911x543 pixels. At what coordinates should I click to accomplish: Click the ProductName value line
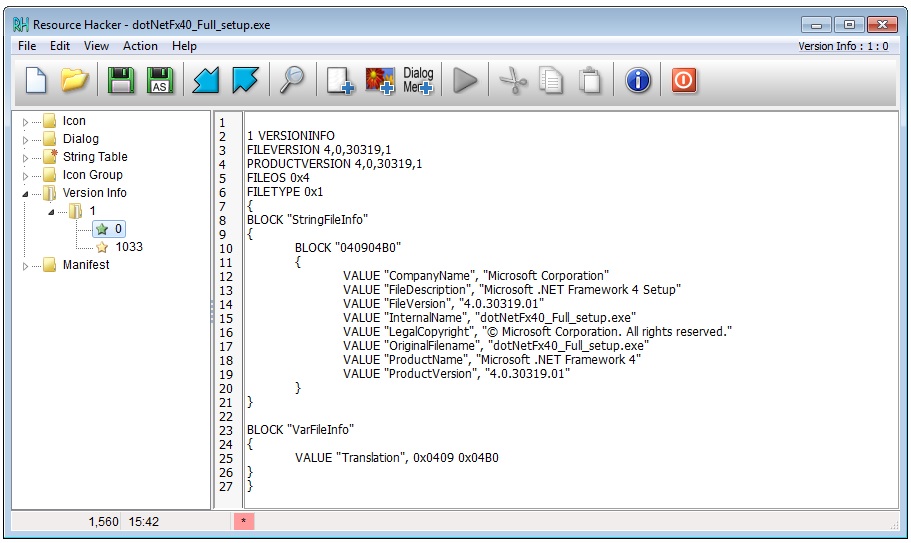click(492, 359)
